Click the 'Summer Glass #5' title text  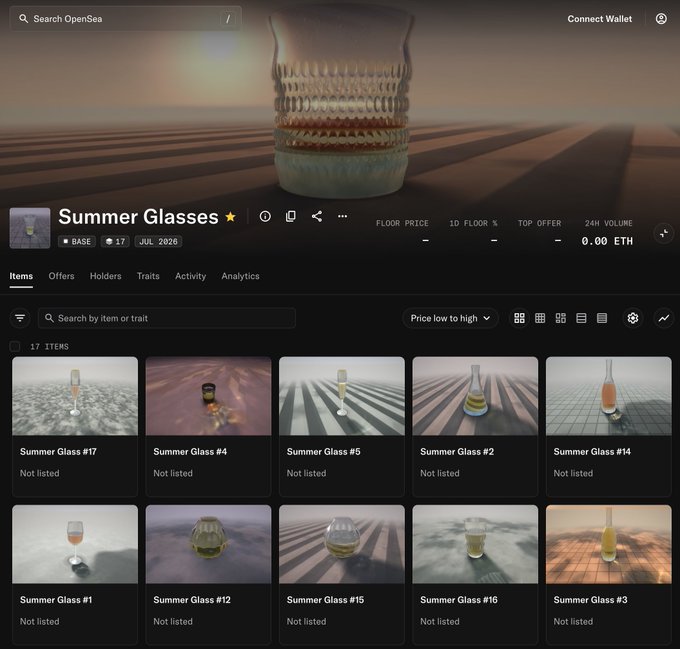click(324, 452)
